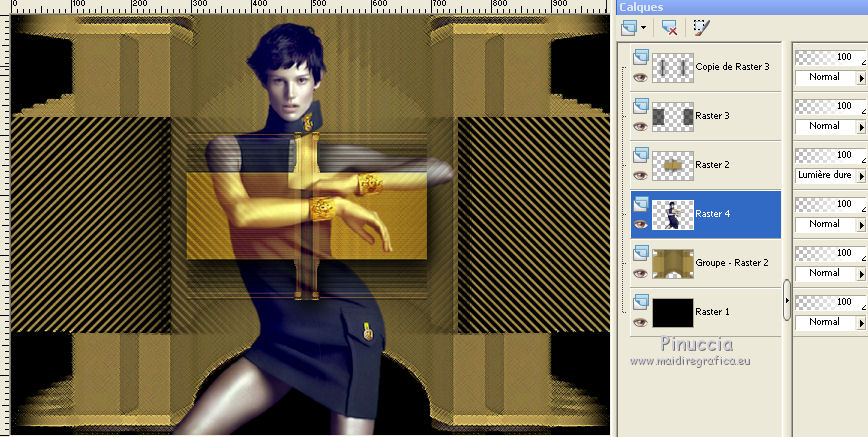The image size is (868, 437).
Task: Adjust opacity slider of Raster 1
Action: (831, 302)
